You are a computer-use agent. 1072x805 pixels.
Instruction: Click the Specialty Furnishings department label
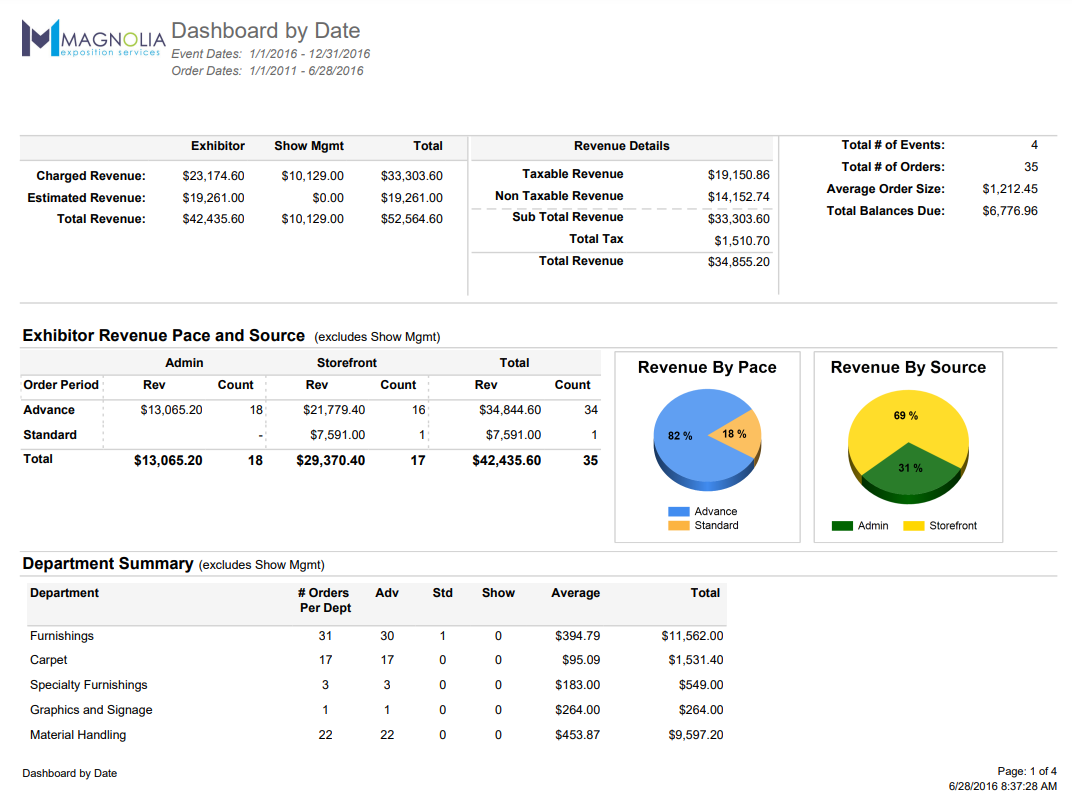(88, 685)
